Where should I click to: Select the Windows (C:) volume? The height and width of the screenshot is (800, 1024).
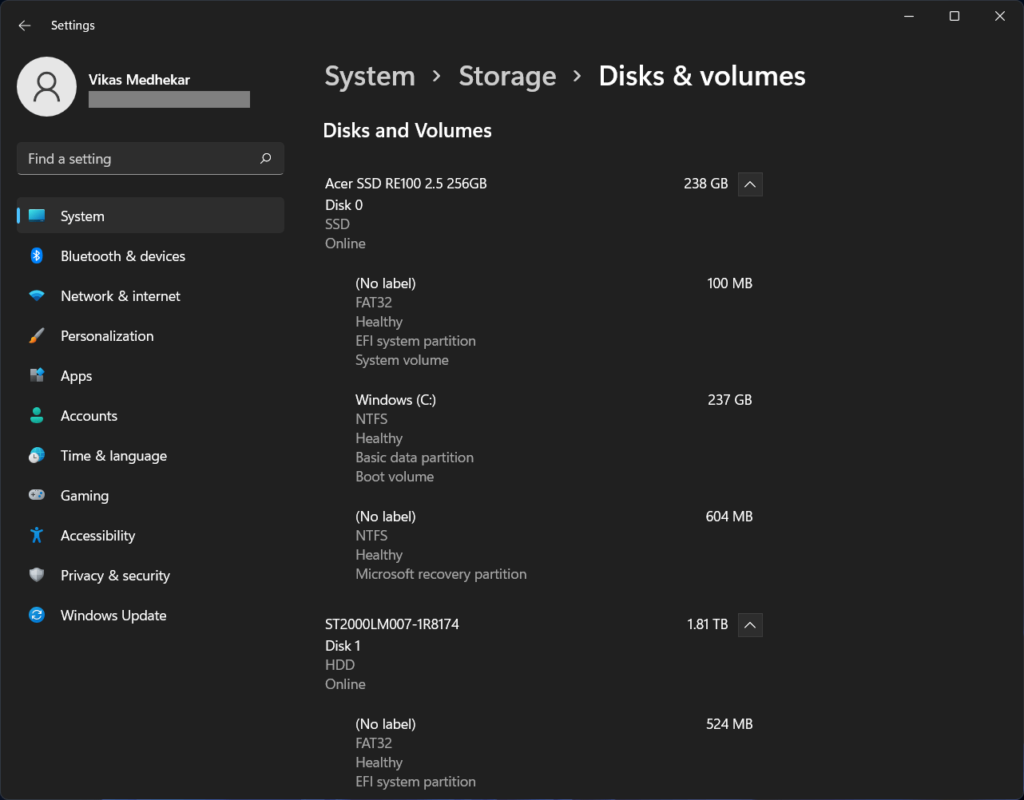[x=554, y=438]
